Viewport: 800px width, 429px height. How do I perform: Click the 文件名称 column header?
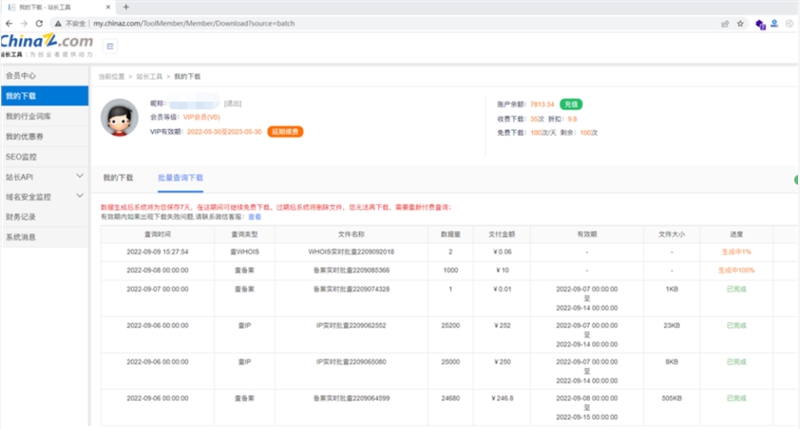[351, 234]
